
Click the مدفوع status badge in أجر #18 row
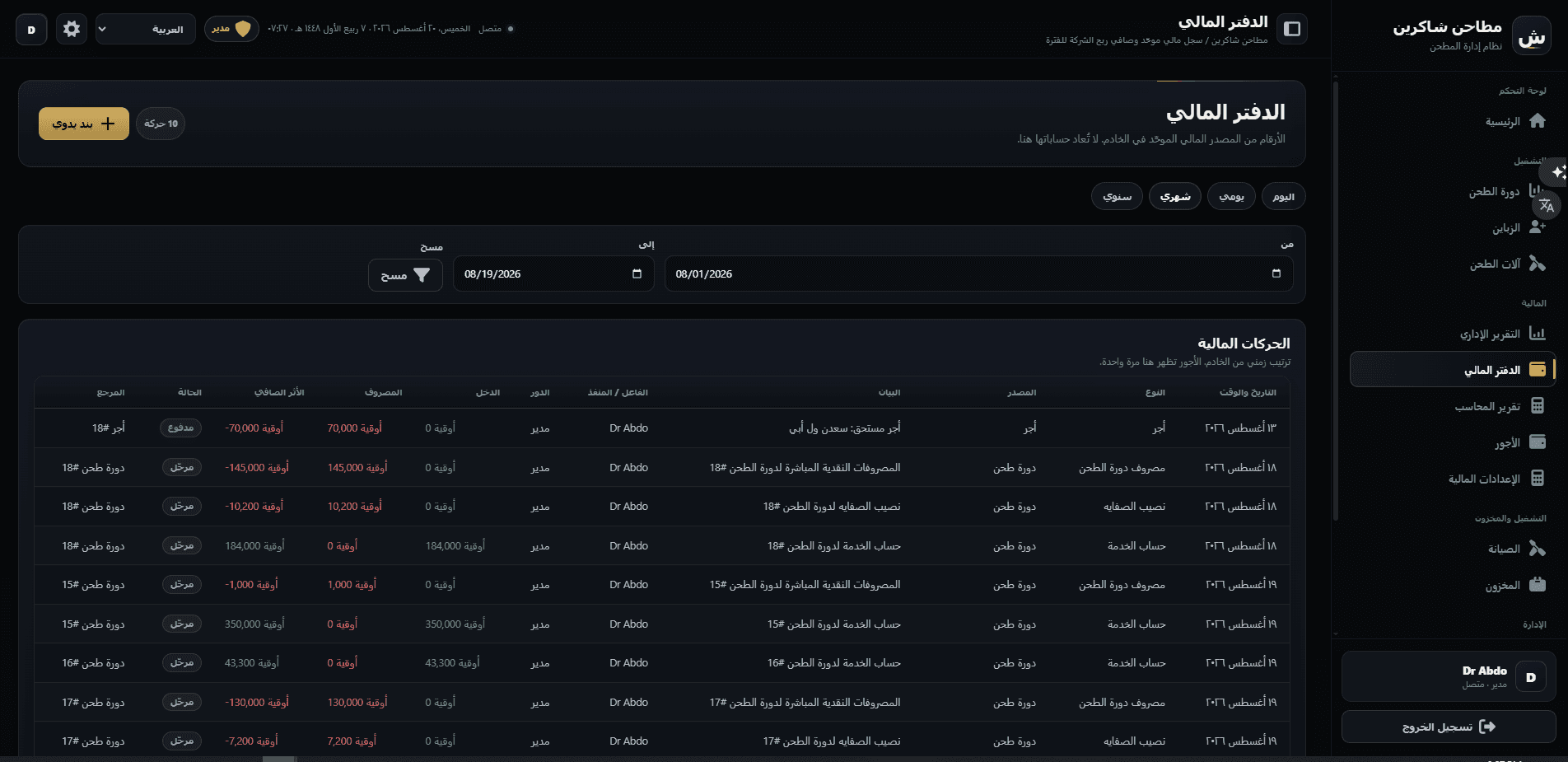pyautogui.click(x=180, y=428)
